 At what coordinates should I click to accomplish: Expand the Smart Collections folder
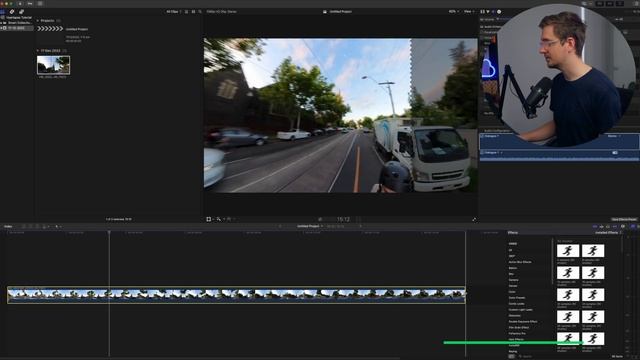pos(1,23)
